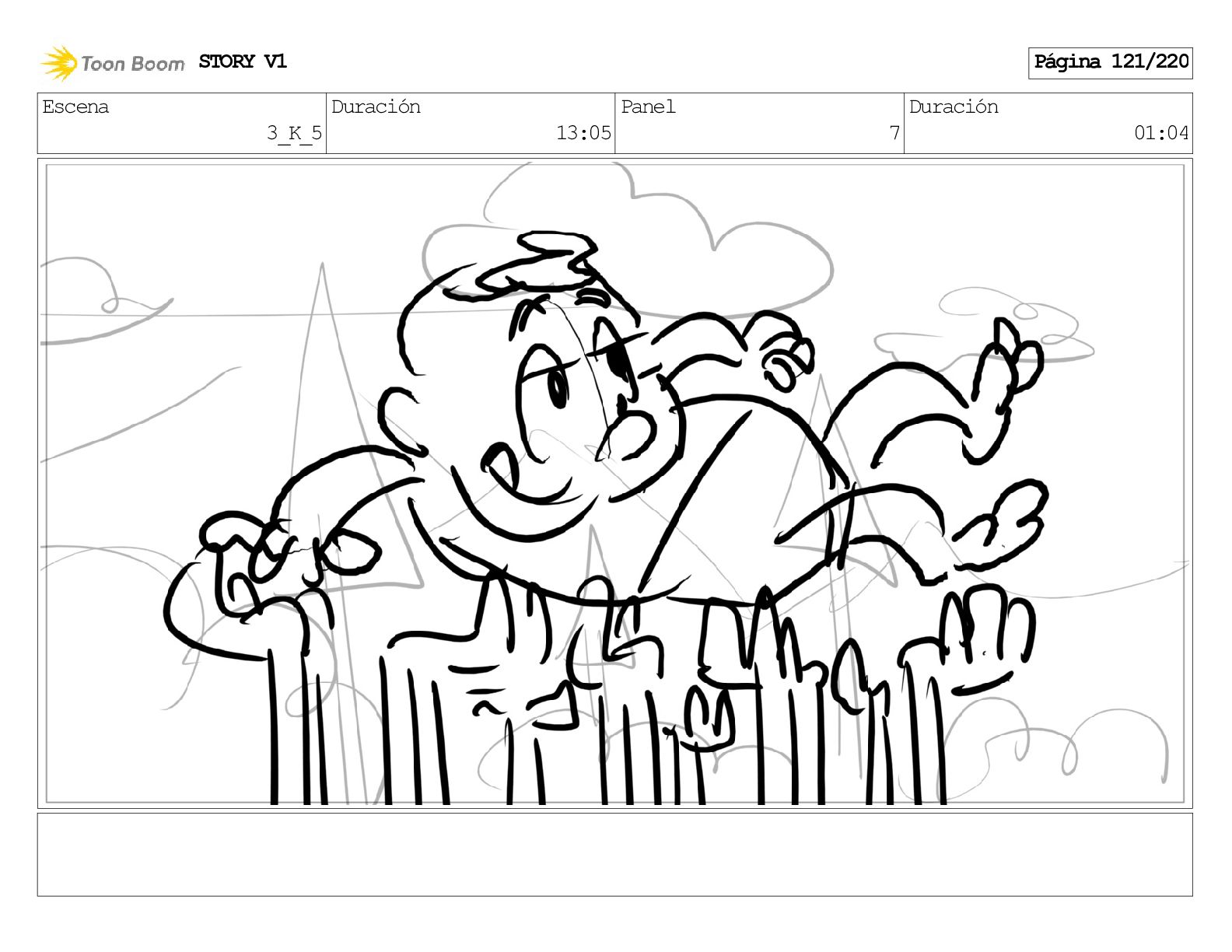Viewport: 1232px width, 952px height.
Task: Click the storyboard panel drawing
Action: [x=615, y=483]
